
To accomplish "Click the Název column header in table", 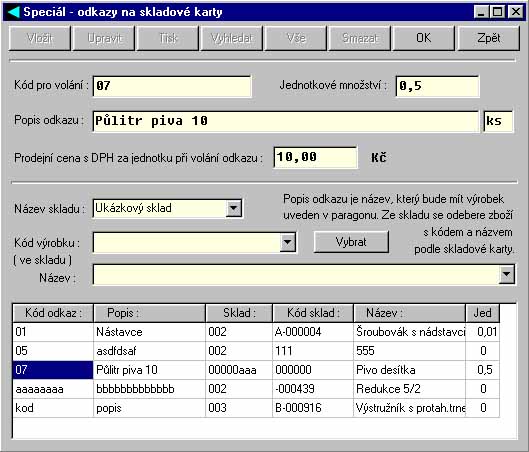I will pos(410,313).
